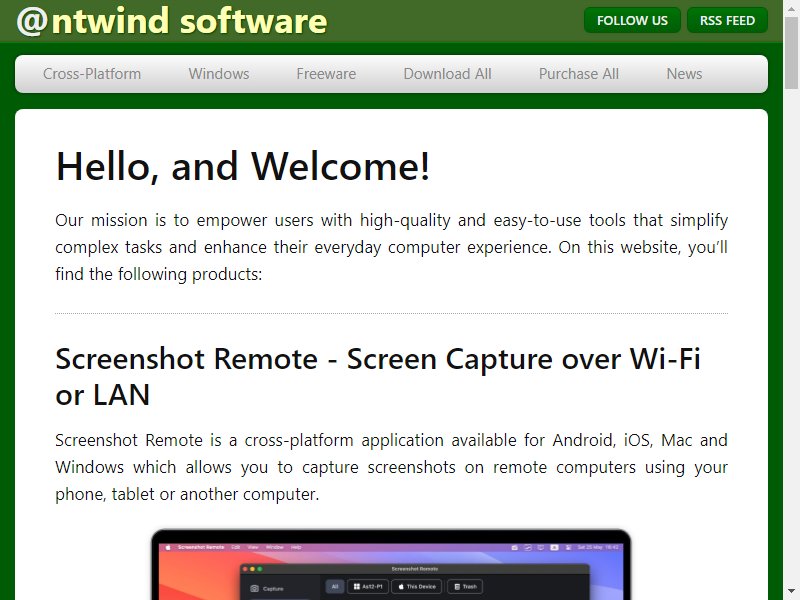Open the @ntwind software site logo

click(x=171, y=21)
